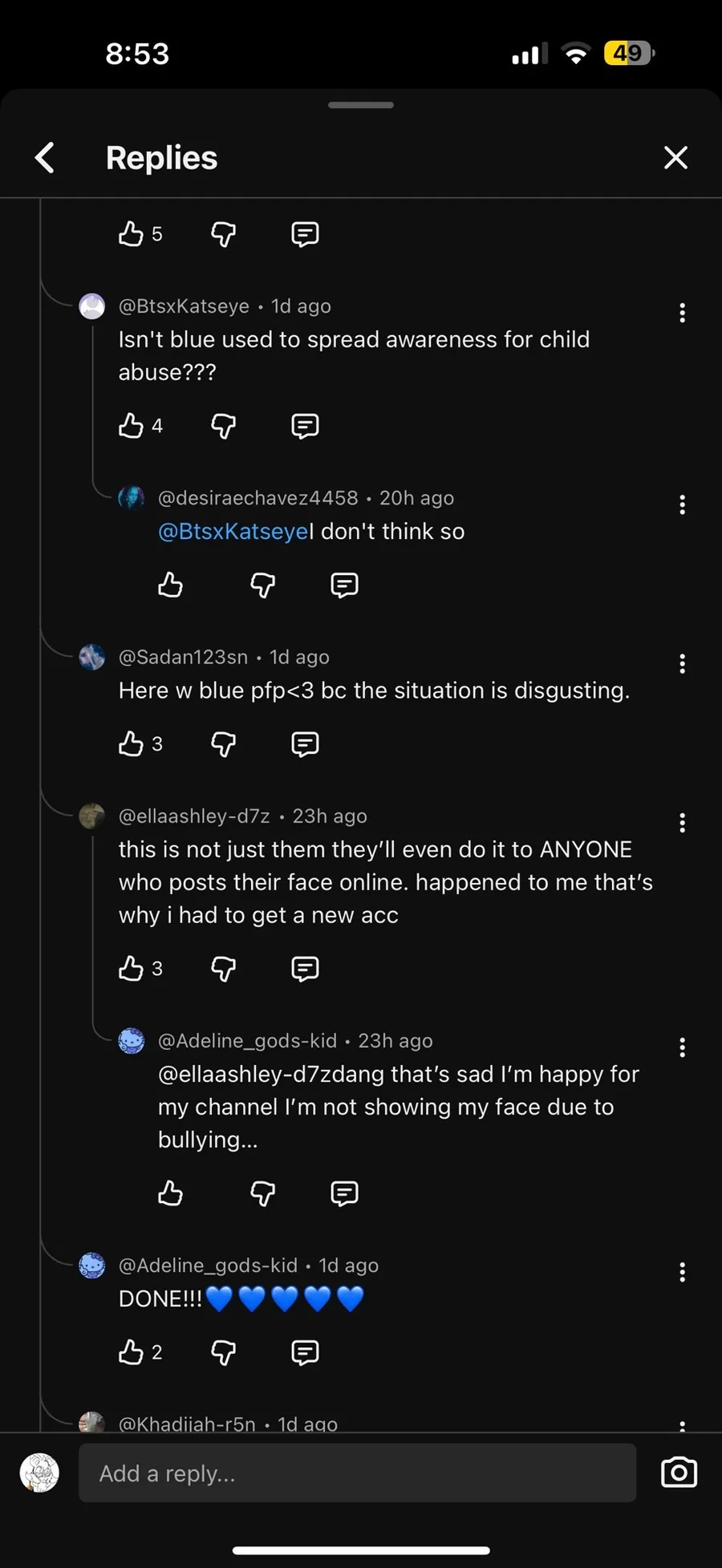Like @BtsxKatseye's comment about blue awareness
The height and width of the screenshot is (1568, 722).
click(x=131, y=426)
